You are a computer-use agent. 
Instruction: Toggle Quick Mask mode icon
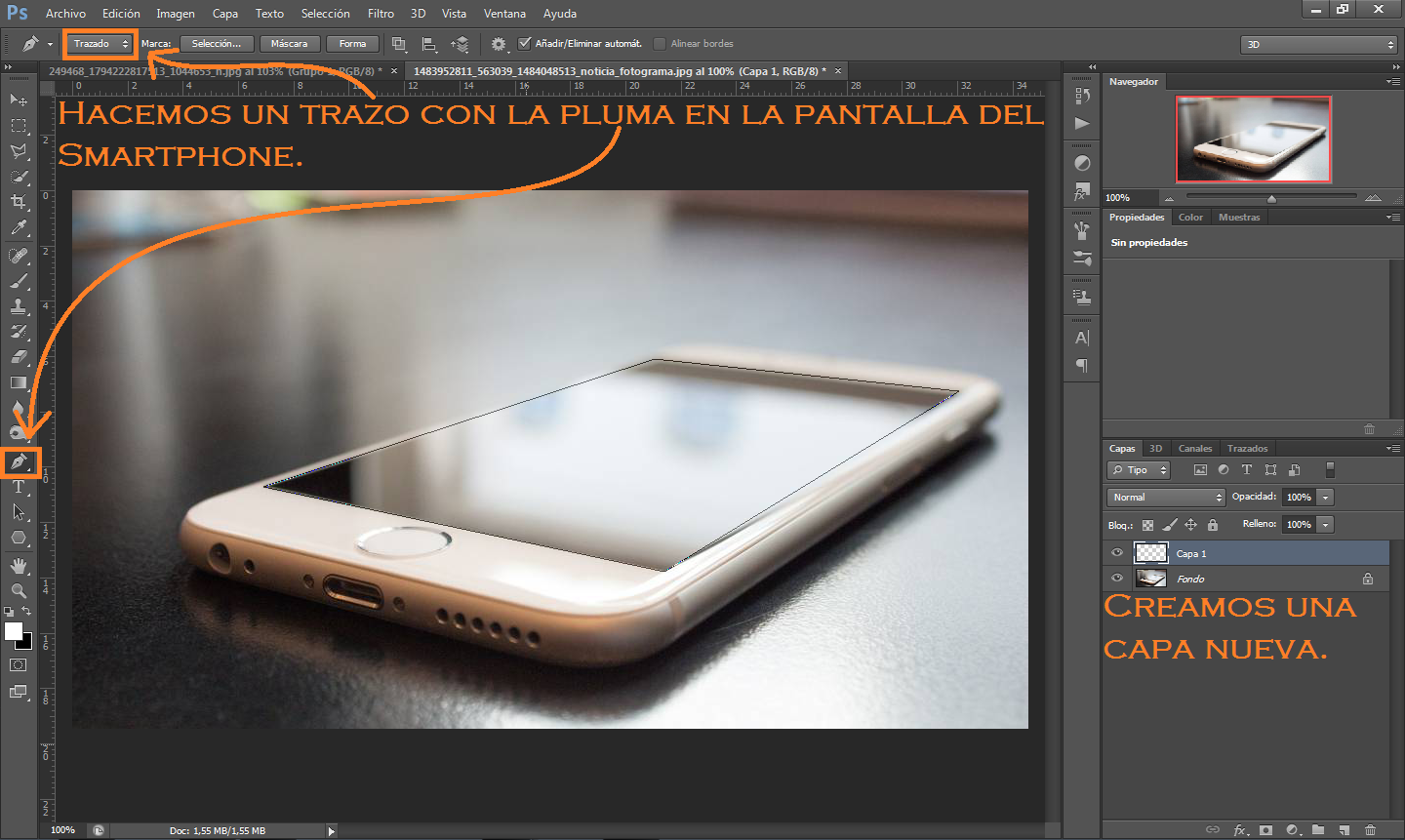19,665
